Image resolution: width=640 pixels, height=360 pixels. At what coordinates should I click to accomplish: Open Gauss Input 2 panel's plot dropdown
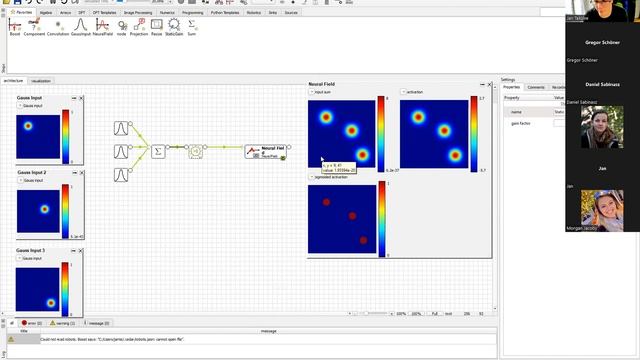pyautogui.click(x=20, y=180)
